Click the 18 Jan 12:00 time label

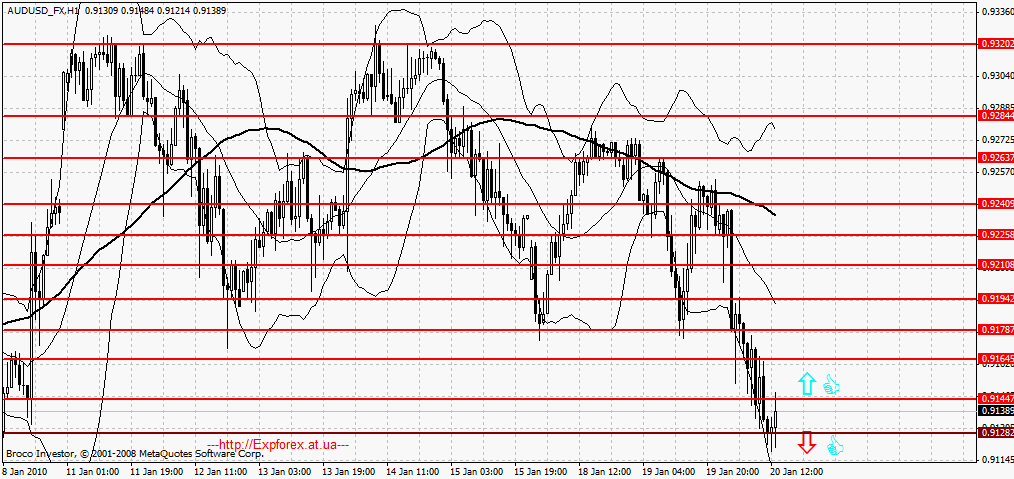tap(605, 473)
